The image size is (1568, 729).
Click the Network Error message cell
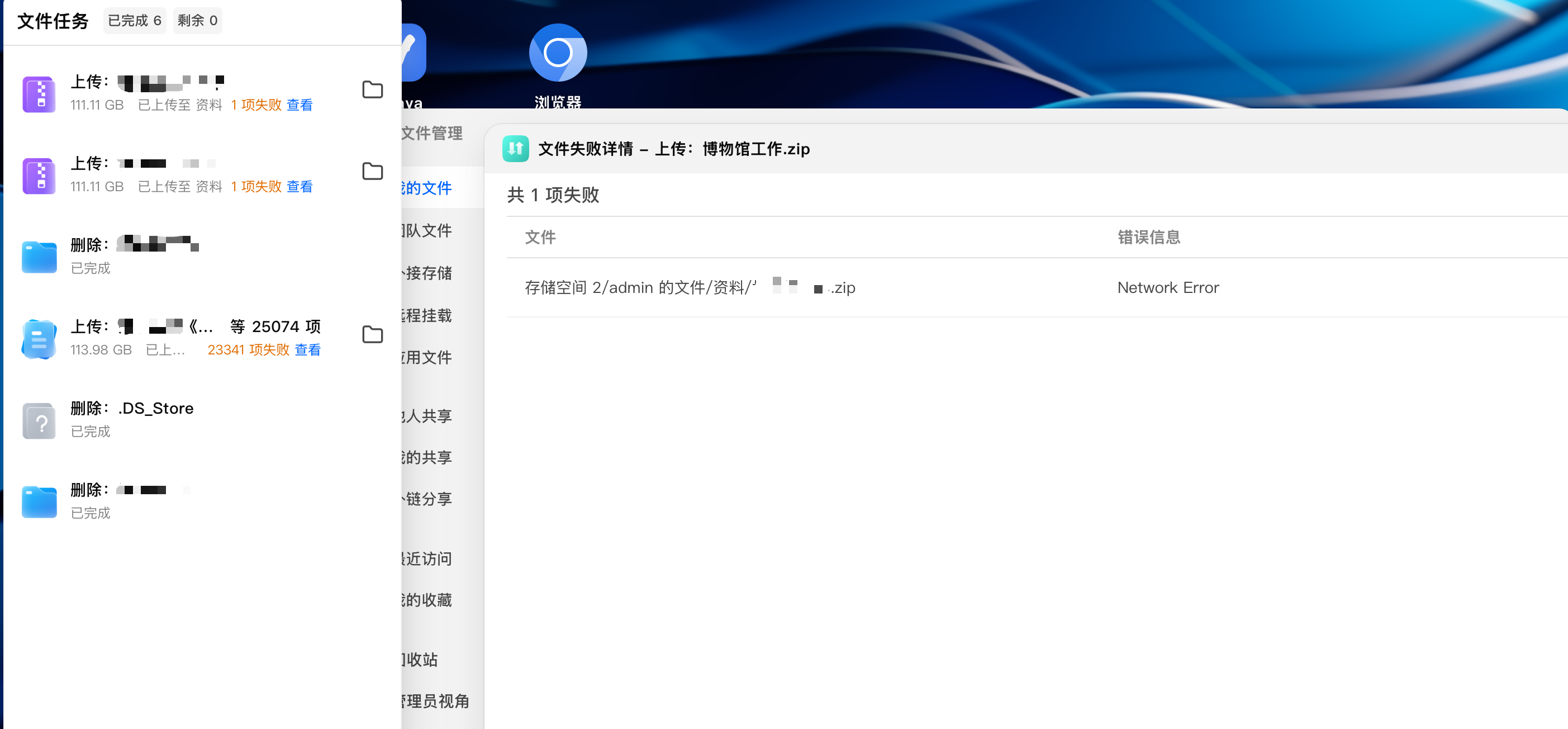[x=1168, y=287]
